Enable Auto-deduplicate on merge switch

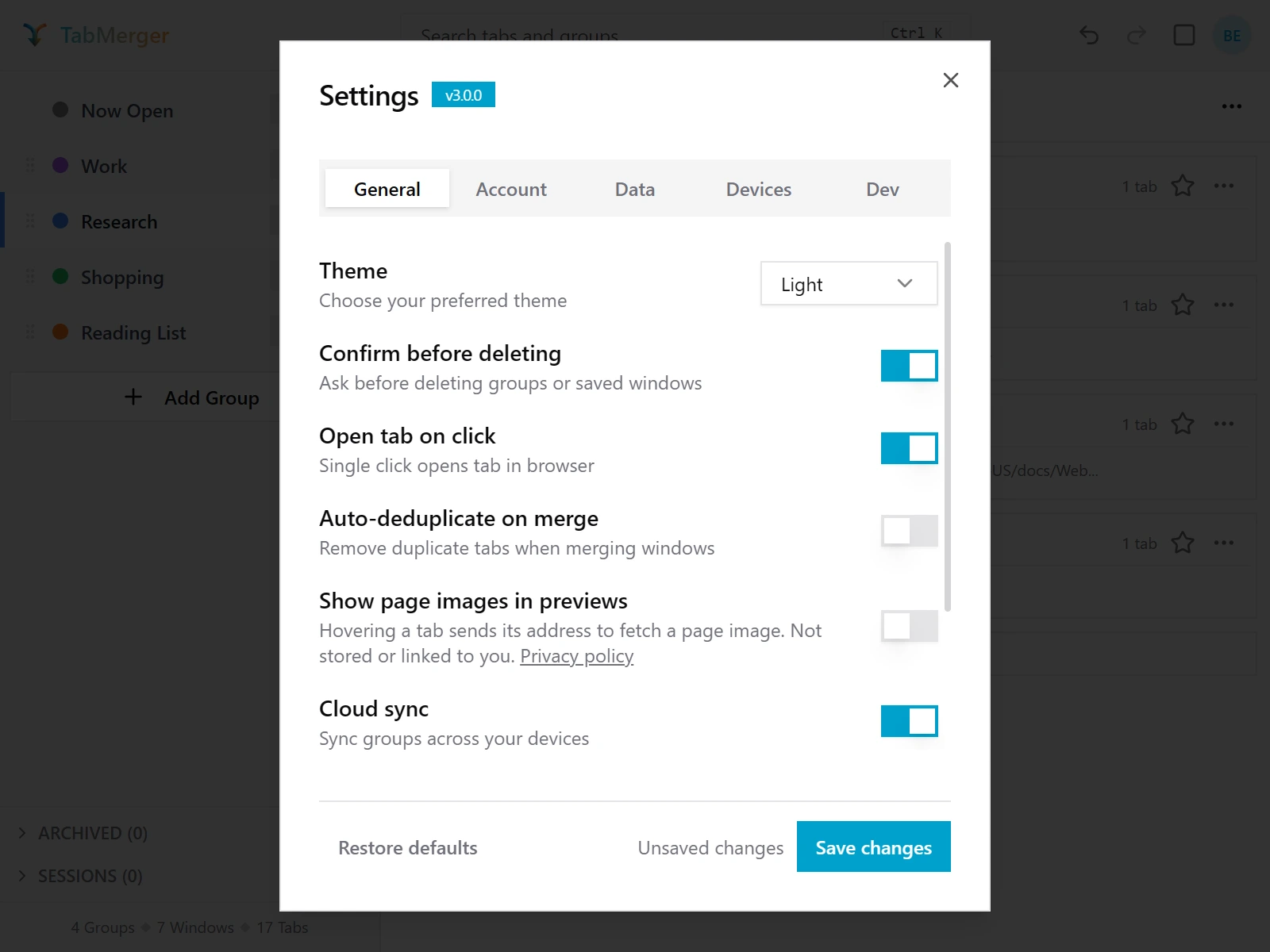click(909, 531)
